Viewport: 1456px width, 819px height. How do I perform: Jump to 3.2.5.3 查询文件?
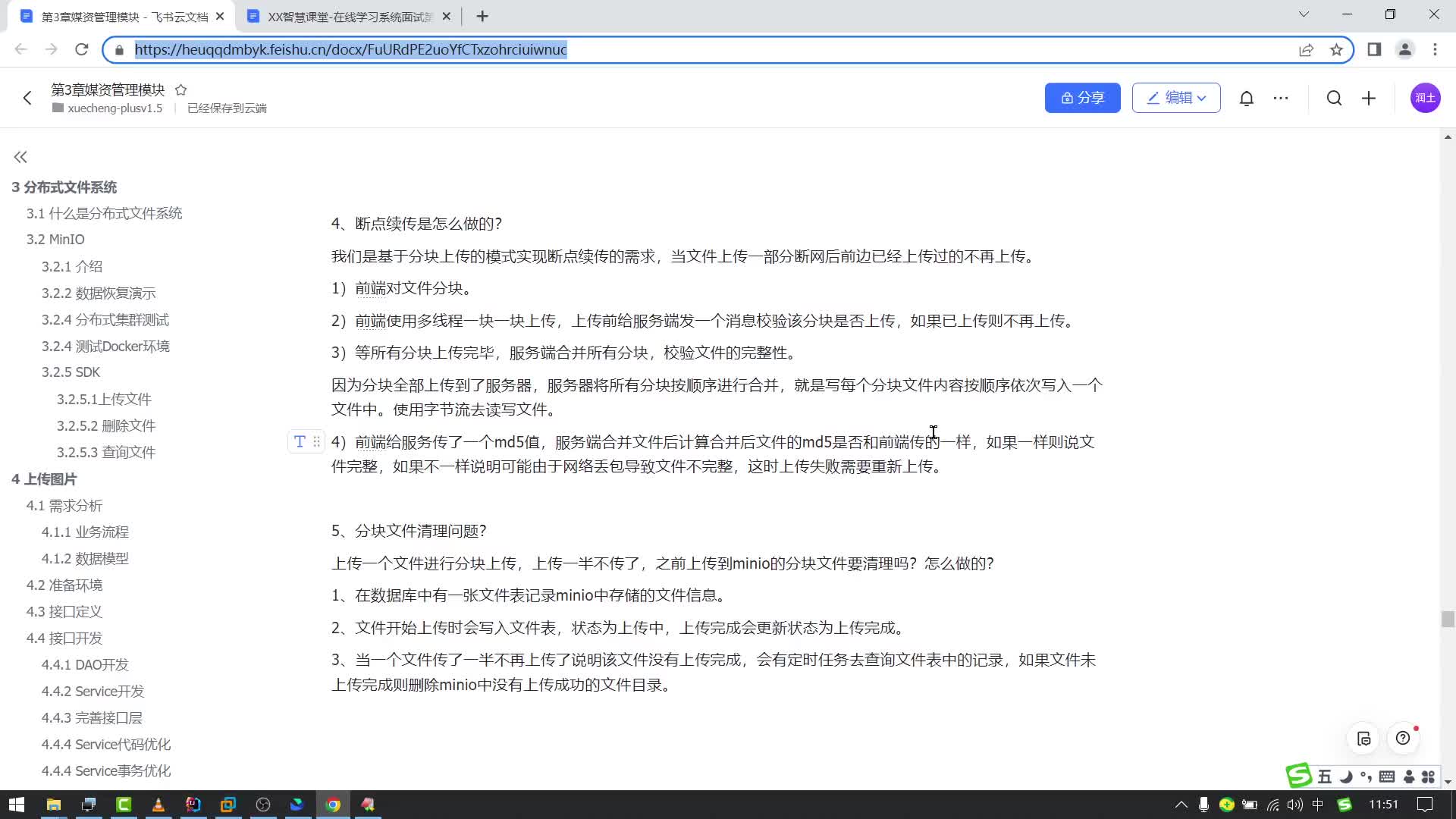pyautogui.click(x=106, y=452)
